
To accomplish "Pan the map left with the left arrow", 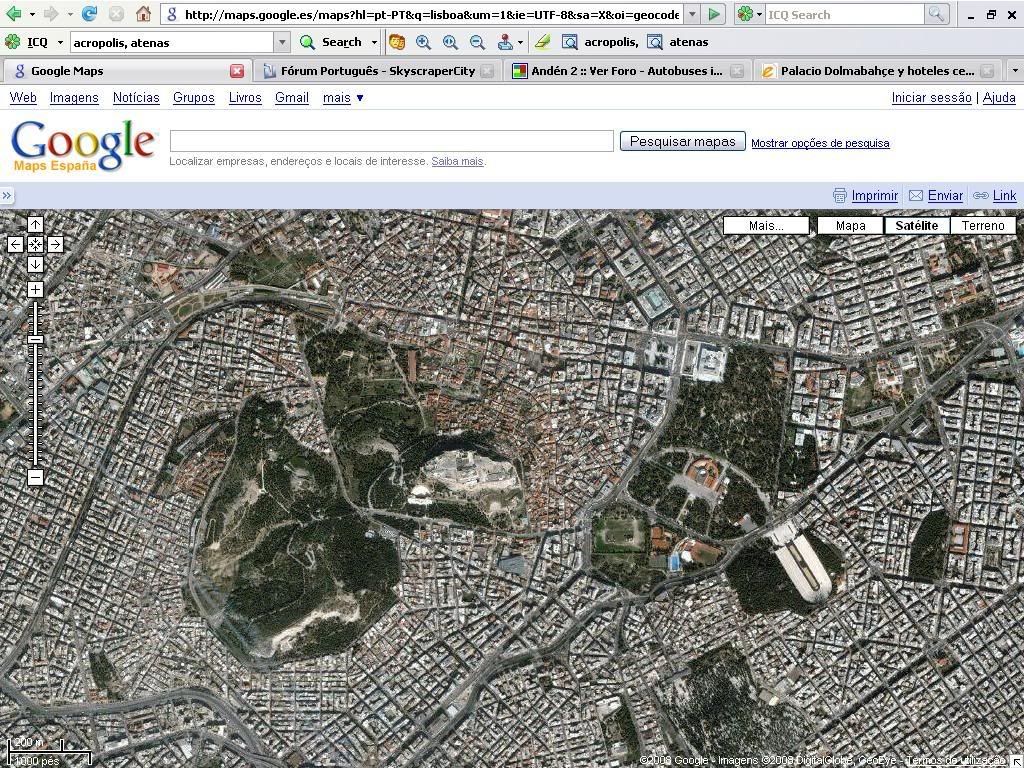I will pos(16,244).
